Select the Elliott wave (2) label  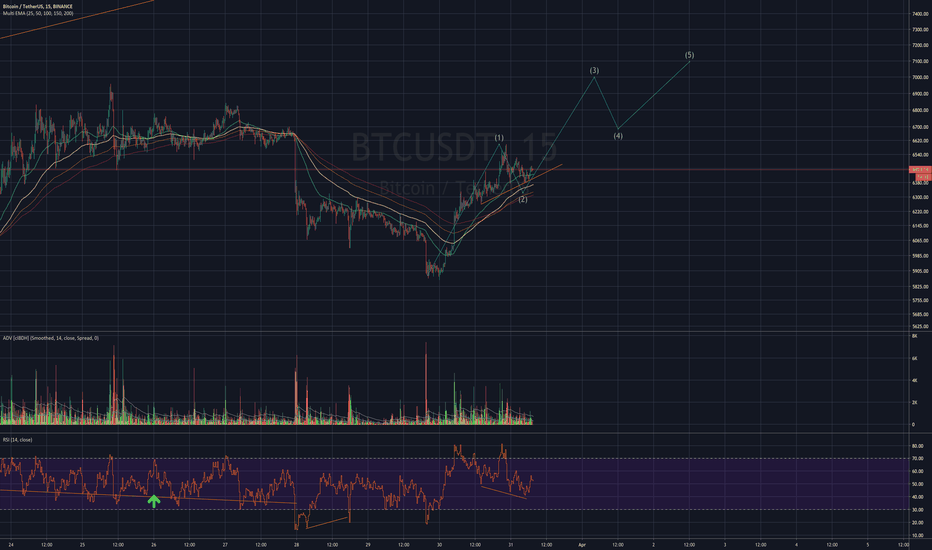[x=522, y=200]
